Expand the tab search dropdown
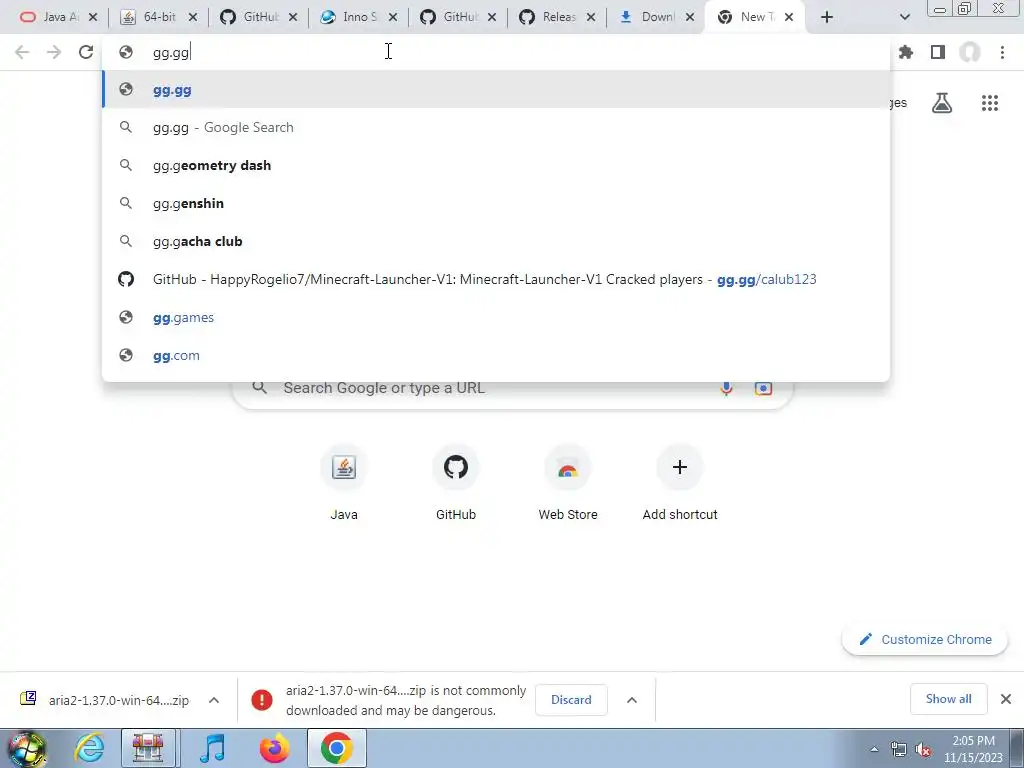The image size is (1024, 768). [x=904, y=17]
